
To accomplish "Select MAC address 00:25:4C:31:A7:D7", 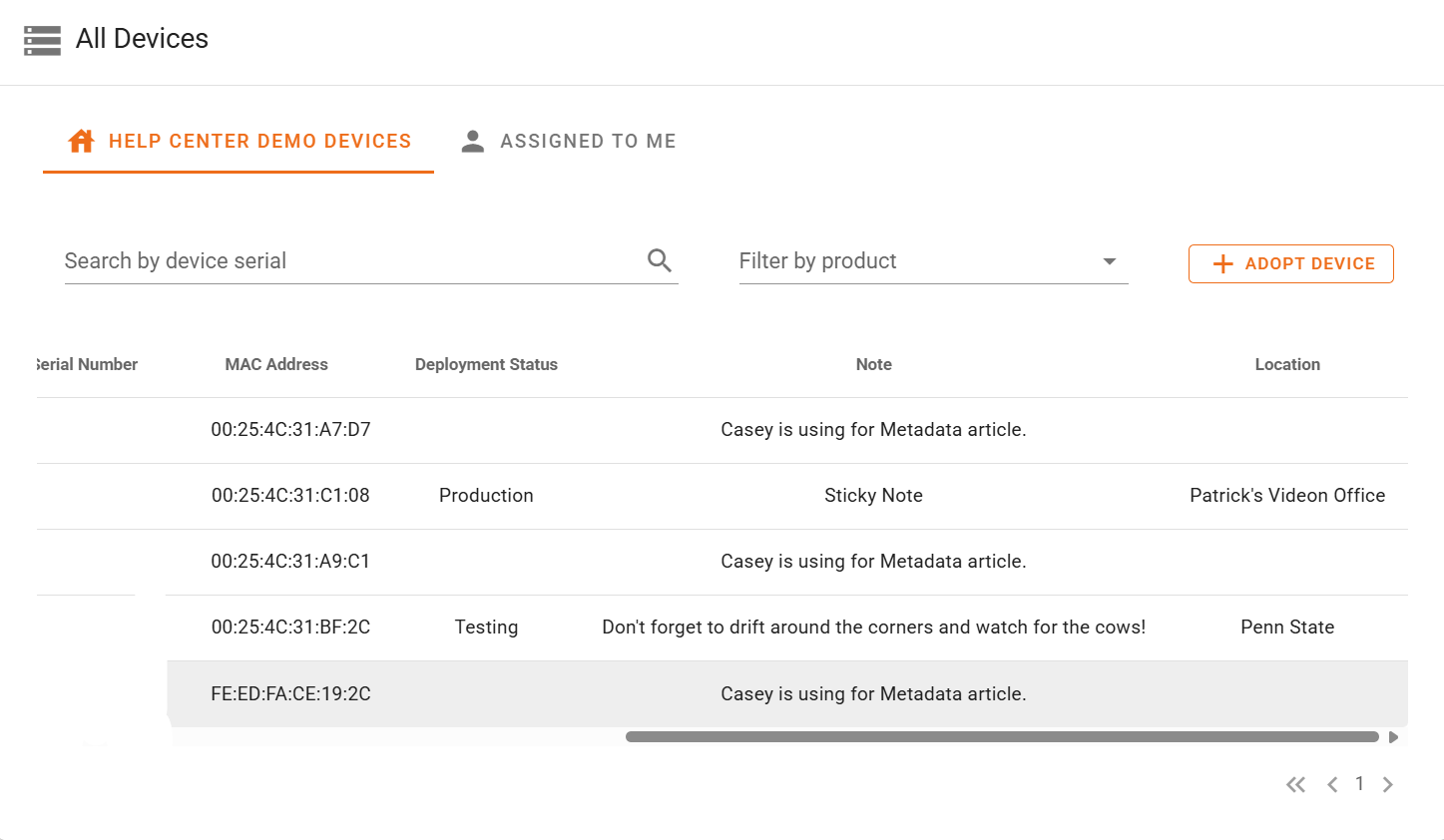I will coord(290,429).
